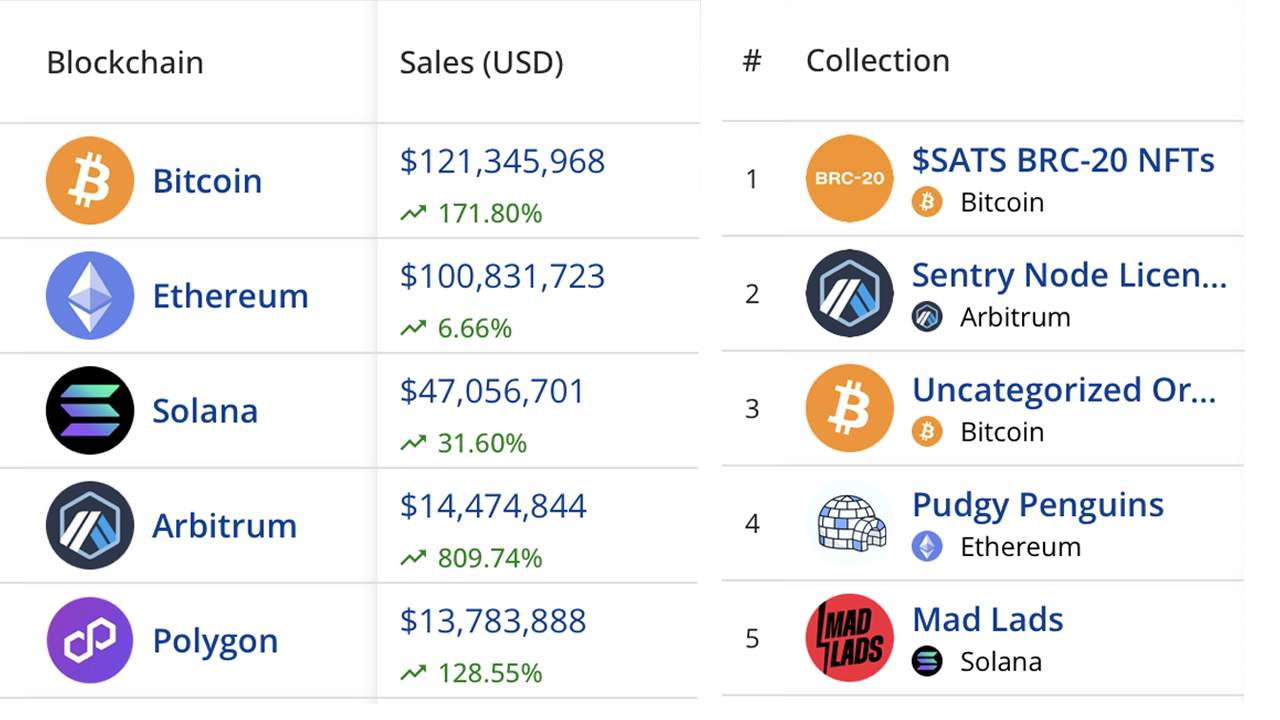1280x720 pixels.
Task: Select the Polygon purple icon
Action: pos(89,640)
